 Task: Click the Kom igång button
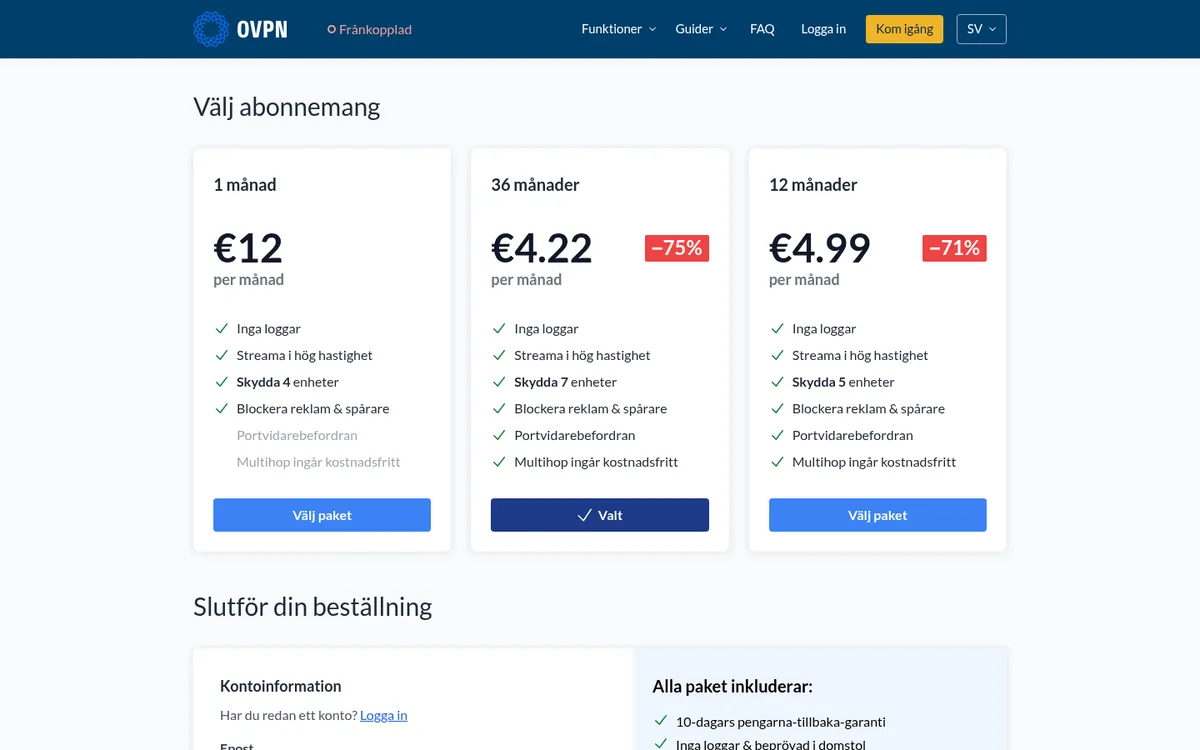click(x=904, y=29)
